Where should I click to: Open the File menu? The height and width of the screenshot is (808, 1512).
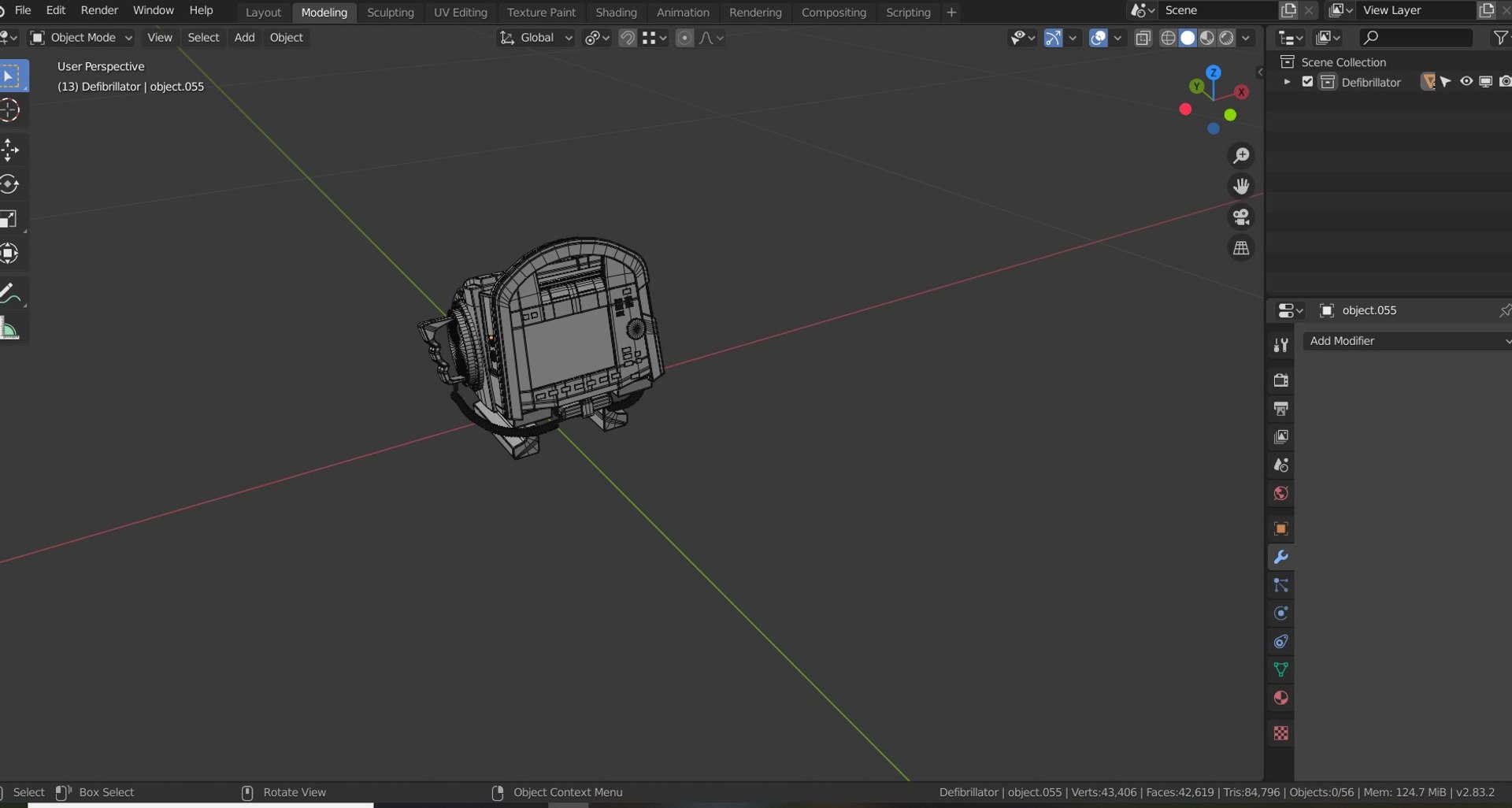point(23,10)
